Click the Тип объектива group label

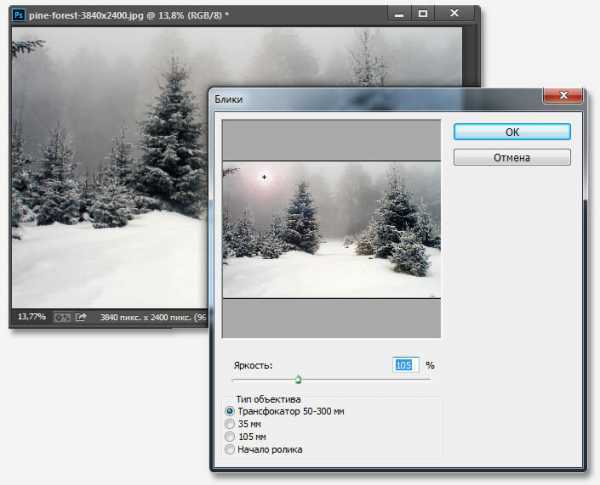click(268, 399)
